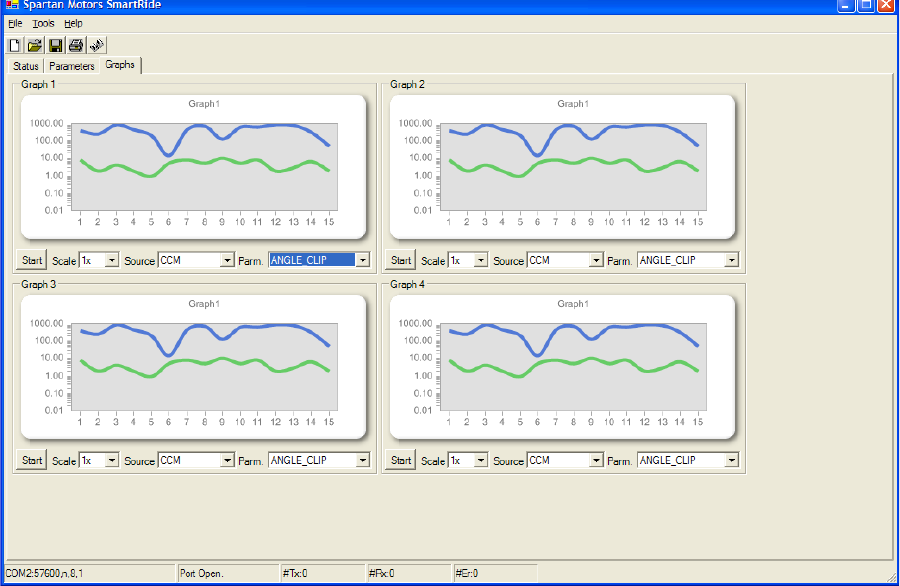Click the Spartan Motors app title icon
Screen dimensions: 900x586
click(x=12, y=5)
